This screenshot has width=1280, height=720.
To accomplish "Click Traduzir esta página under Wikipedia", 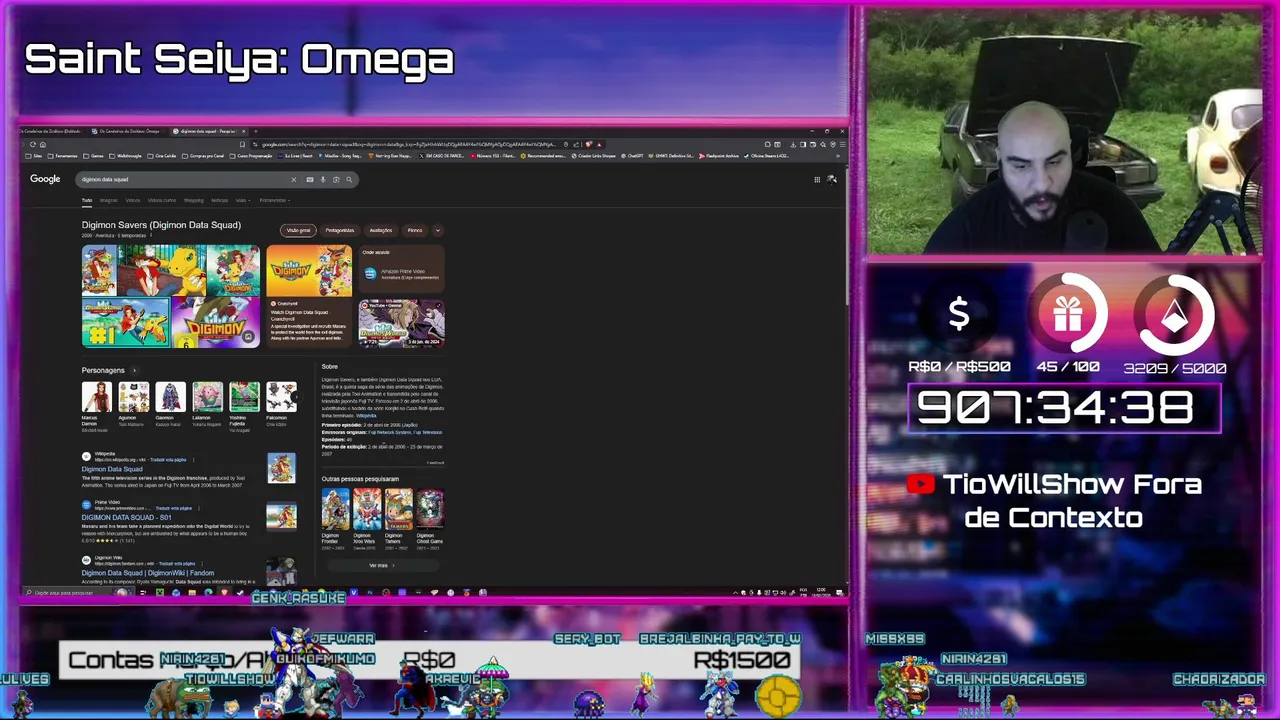I will coord(168,460).
